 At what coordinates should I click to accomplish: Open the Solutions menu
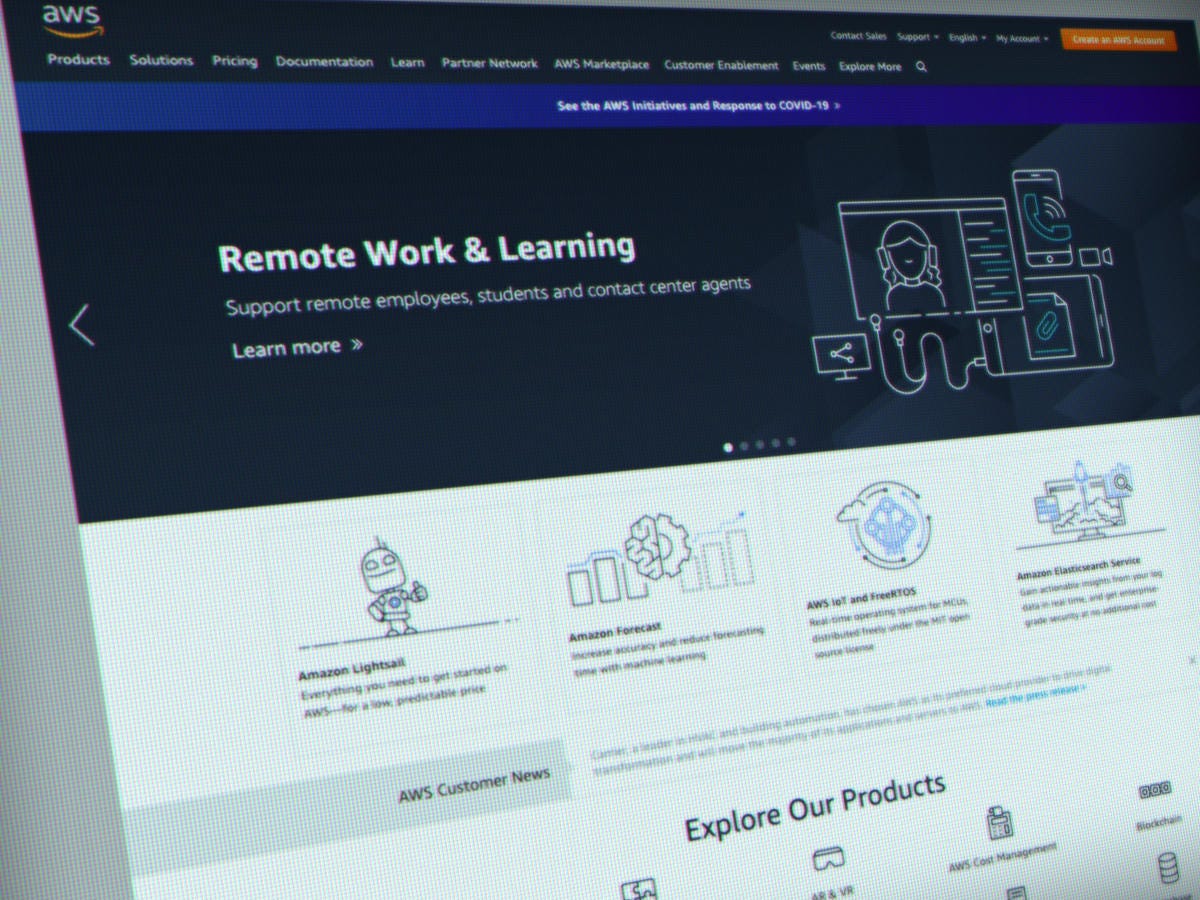(161, 60)
